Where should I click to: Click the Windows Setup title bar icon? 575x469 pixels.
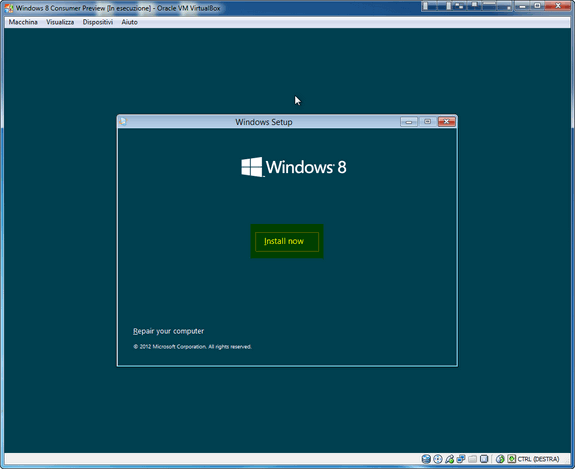[123, 121]
